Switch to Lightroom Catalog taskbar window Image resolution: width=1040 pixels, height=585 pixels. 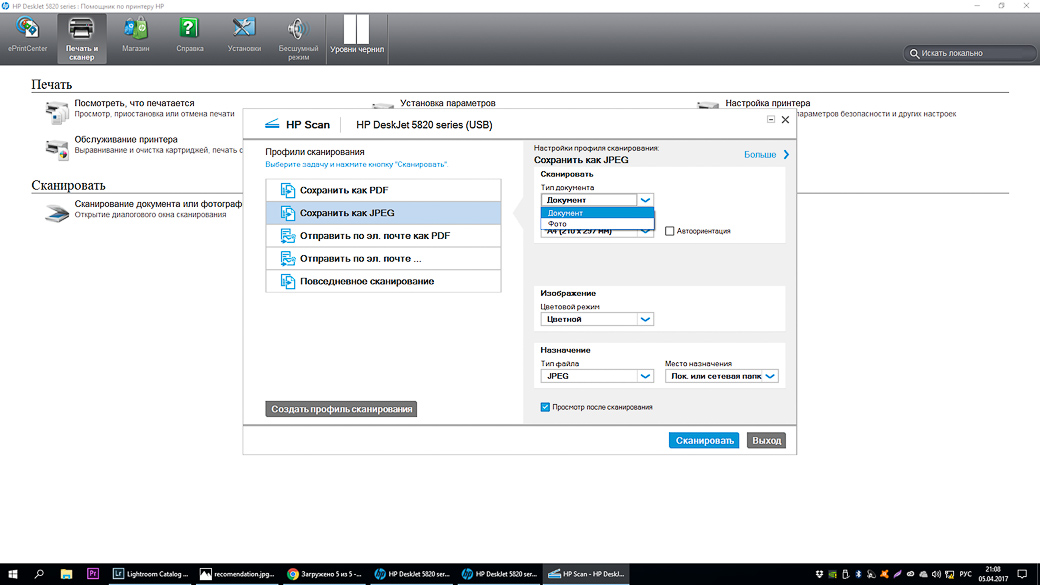[x=151, y=574]
